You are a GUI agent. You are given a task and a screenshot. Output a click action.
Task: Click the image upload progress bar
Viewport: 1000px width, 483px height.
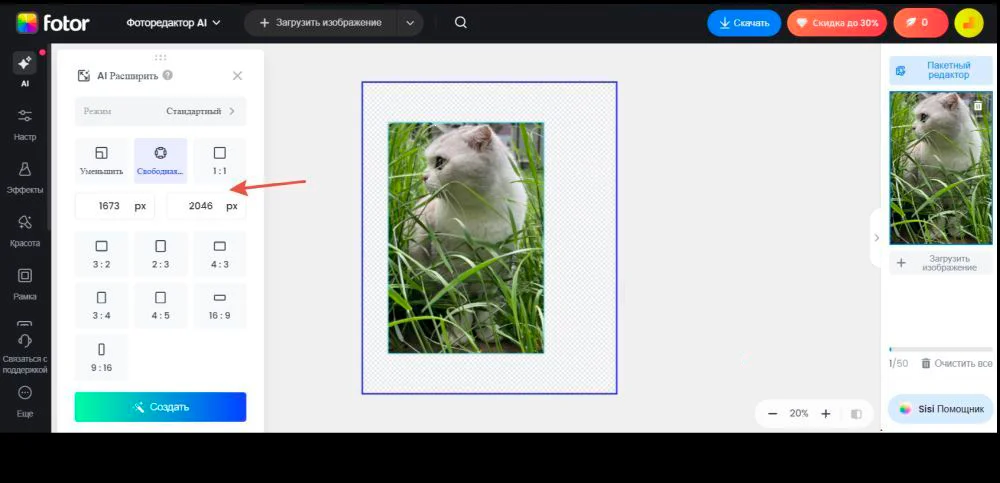click(x=941, y=349)
